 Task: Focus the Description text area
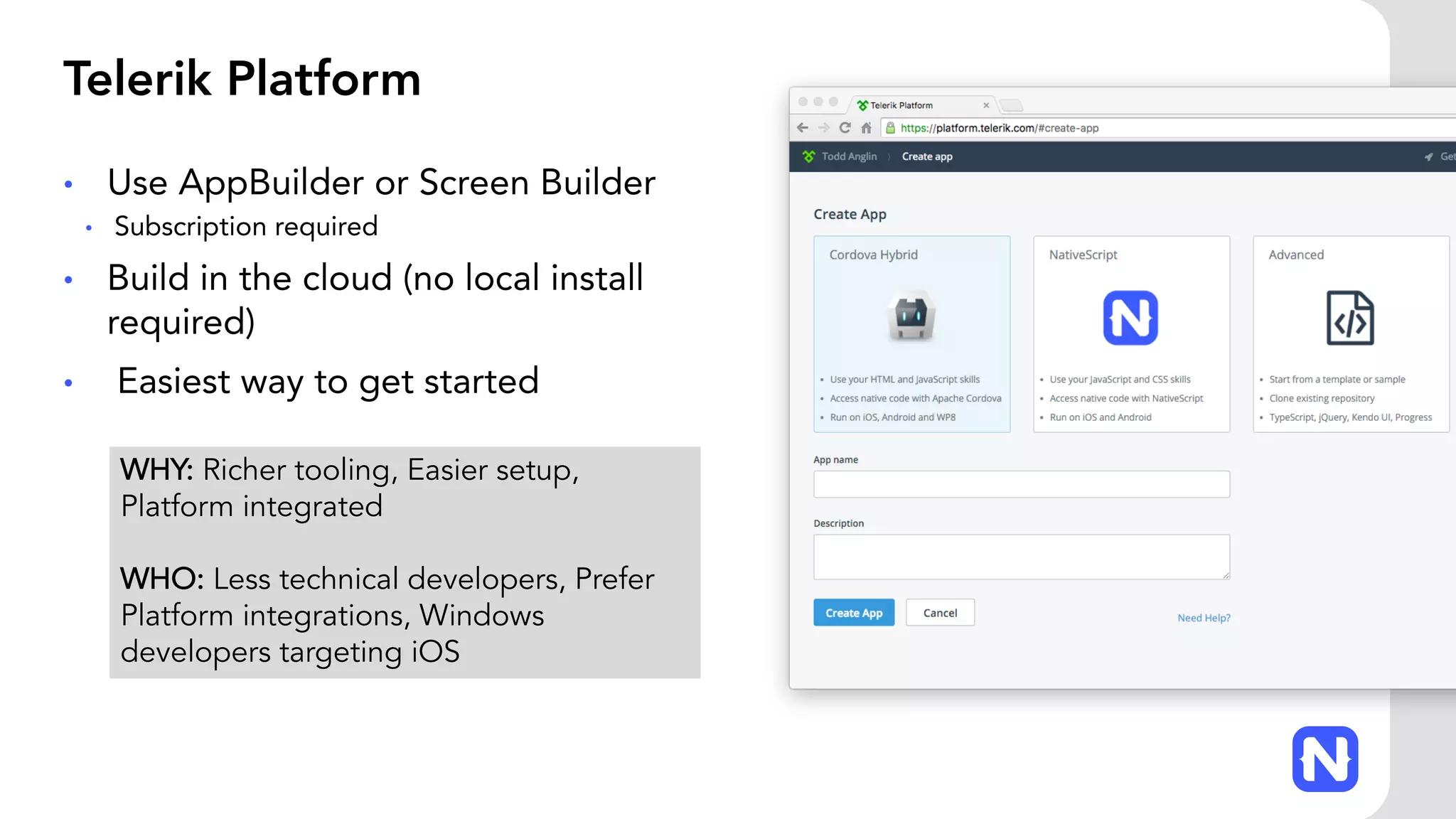[x=1022, y=557]
